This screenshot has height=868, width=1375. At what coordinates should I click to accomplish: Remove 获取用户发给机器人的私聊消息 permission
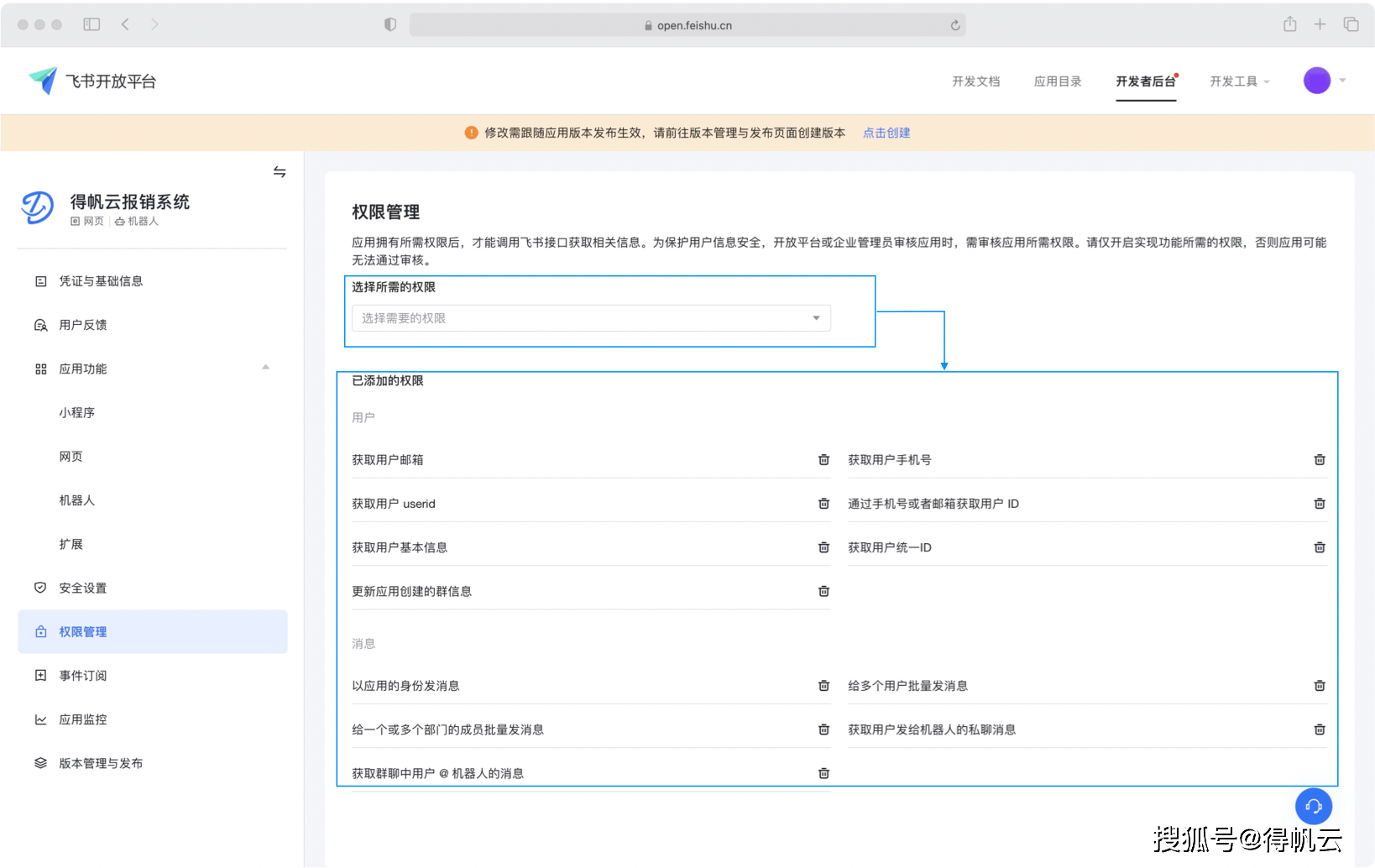(x=1320, y=729)
